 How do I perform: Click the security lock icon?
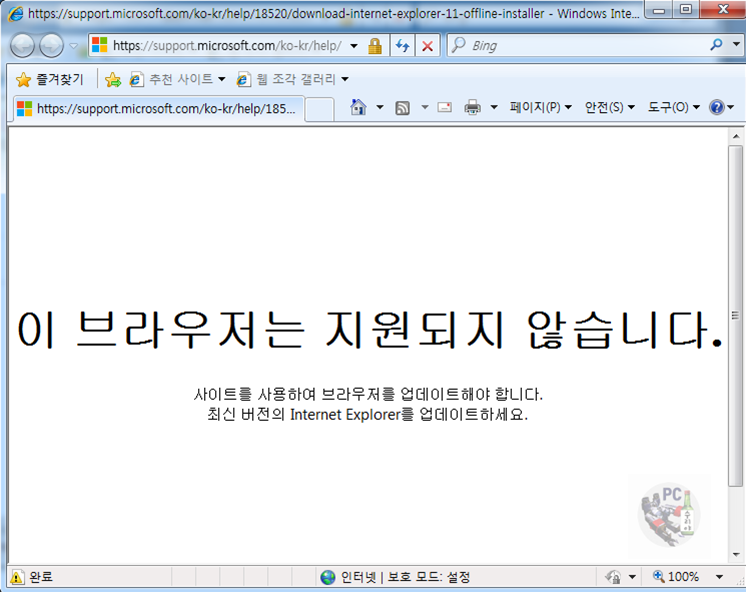point(375,46)
